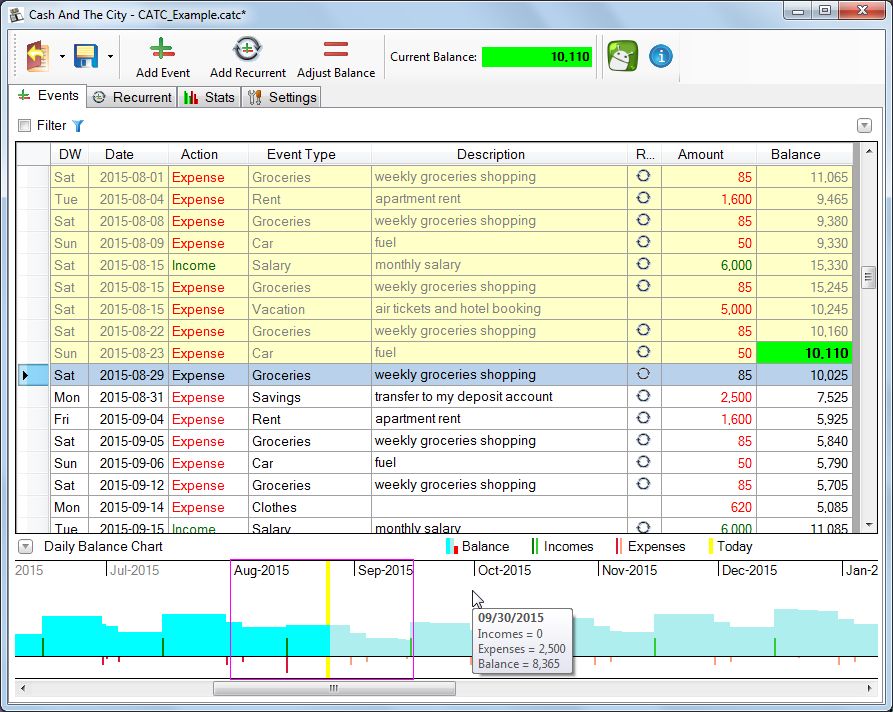Click recurrent icon on monthly salary 2015-08-15 row

tap(643, 264)
